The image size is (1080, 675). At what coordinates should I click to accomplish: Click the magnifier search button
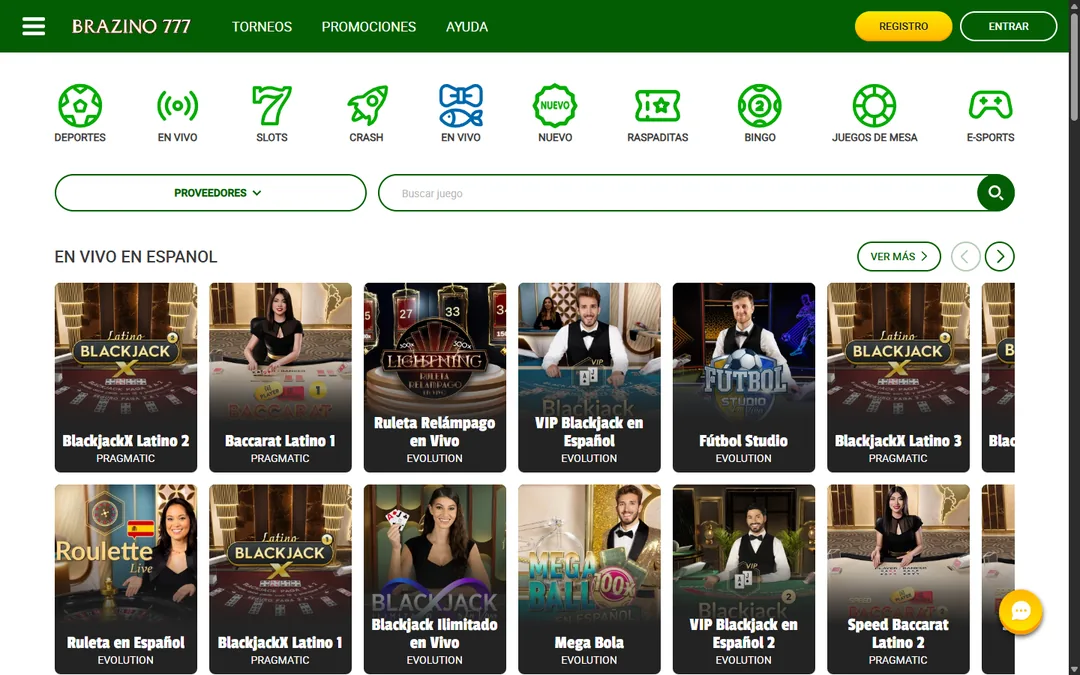[995, 193]
